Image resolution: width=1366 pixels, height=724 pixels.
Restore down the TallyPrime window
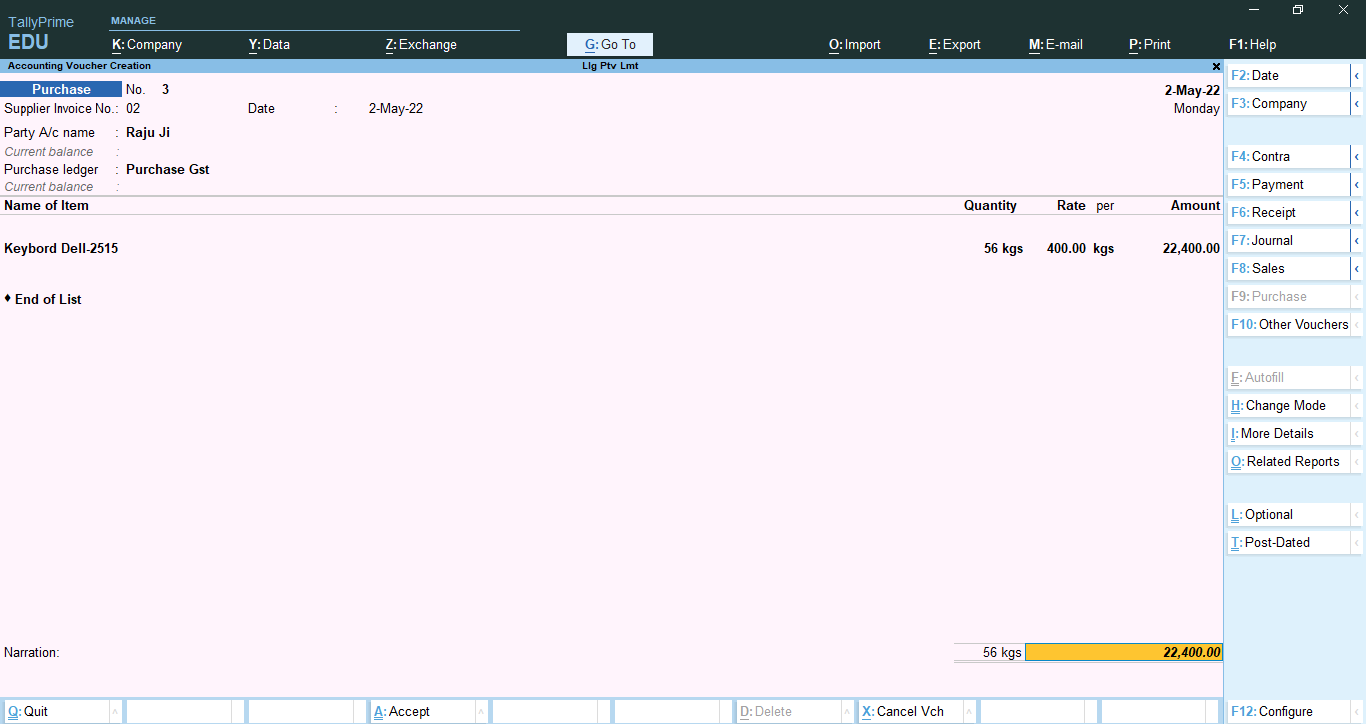(x=1298, y=9)
